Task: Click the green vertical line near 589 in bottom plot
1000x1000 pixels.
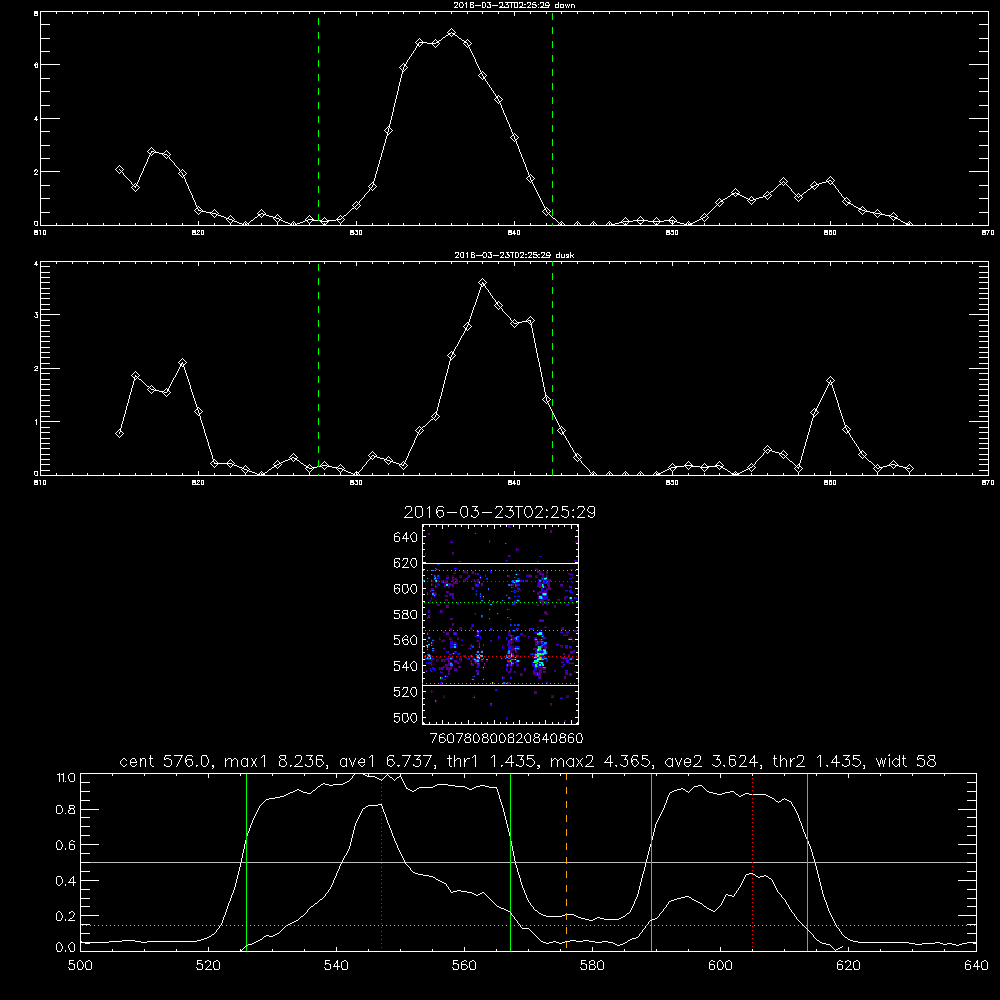Action: 651,862
